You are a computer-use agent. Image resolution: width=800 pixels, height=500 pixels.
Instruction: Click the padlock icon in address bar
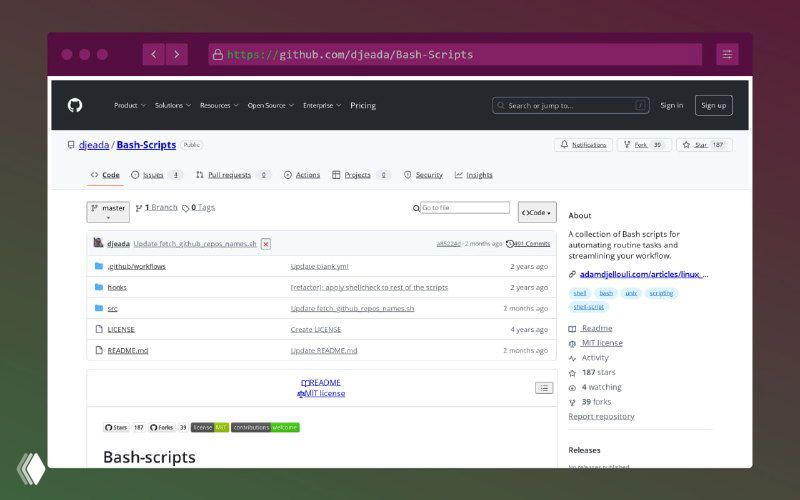pos(218,54)
